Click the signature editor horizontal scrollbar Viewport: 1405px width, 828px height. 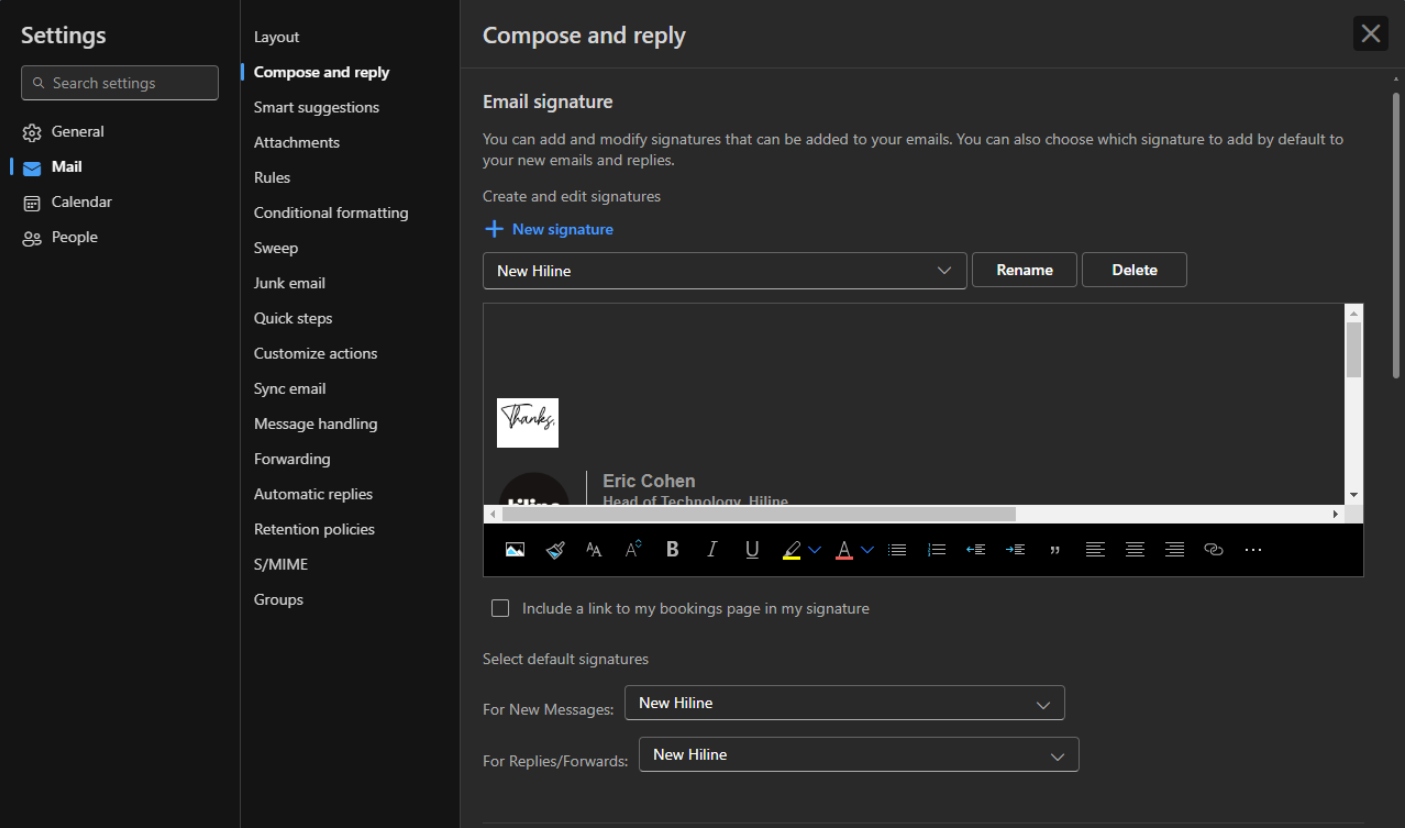coord(759,514)
